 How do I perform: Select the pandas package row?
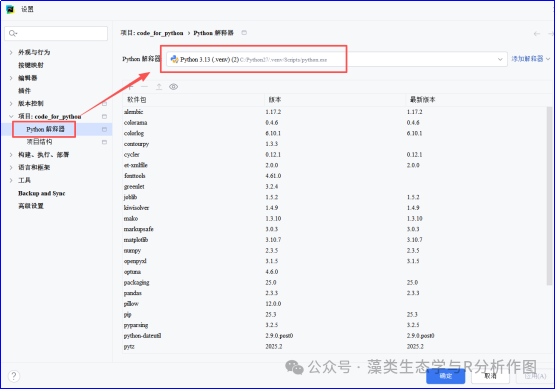click(x=334, y=293)
